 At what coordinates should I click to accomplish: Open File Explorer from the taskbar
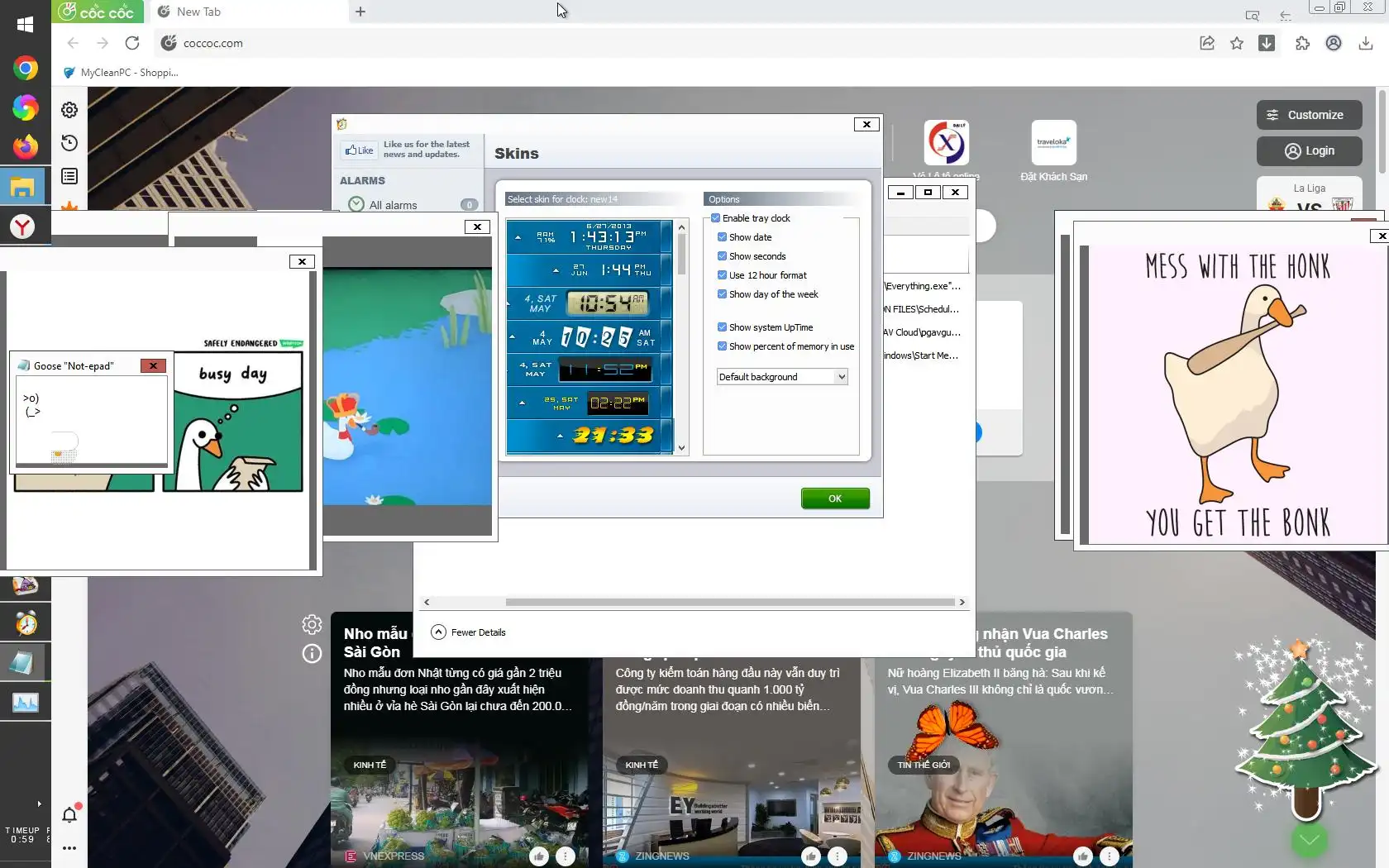22,188
